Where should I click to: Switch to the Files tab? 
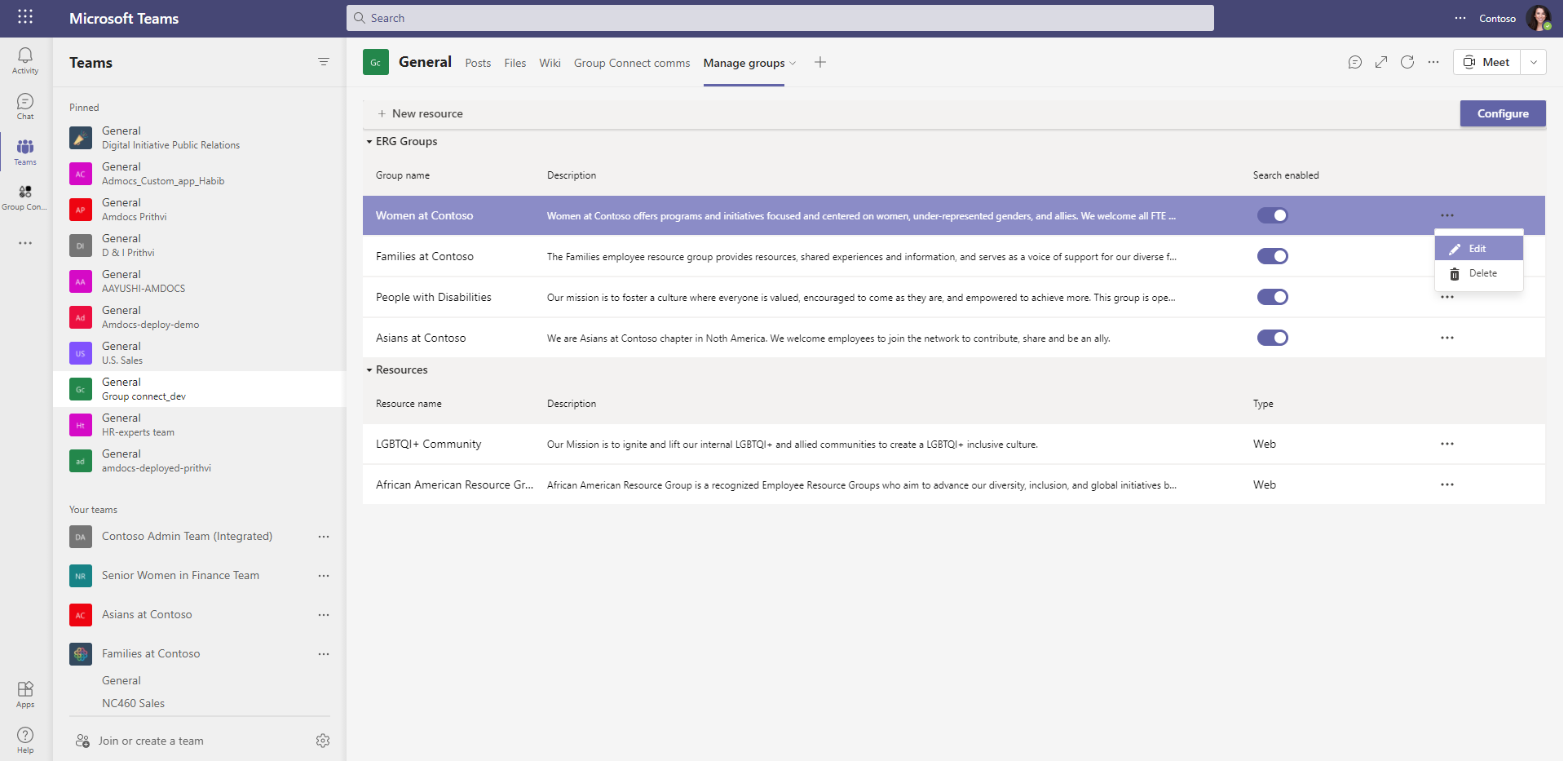click(515, 63)
